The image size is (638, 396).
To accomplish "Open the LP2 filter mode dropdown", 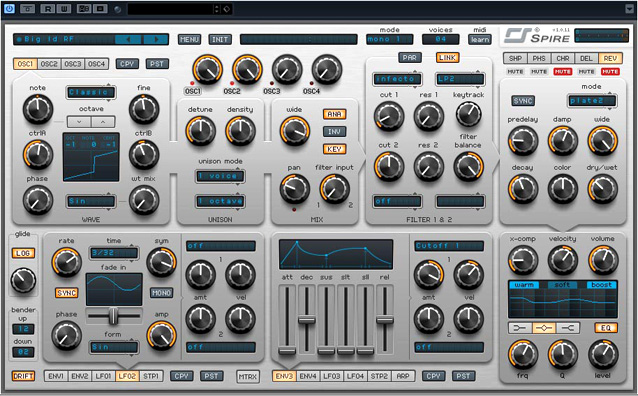I will click(460, 79).
